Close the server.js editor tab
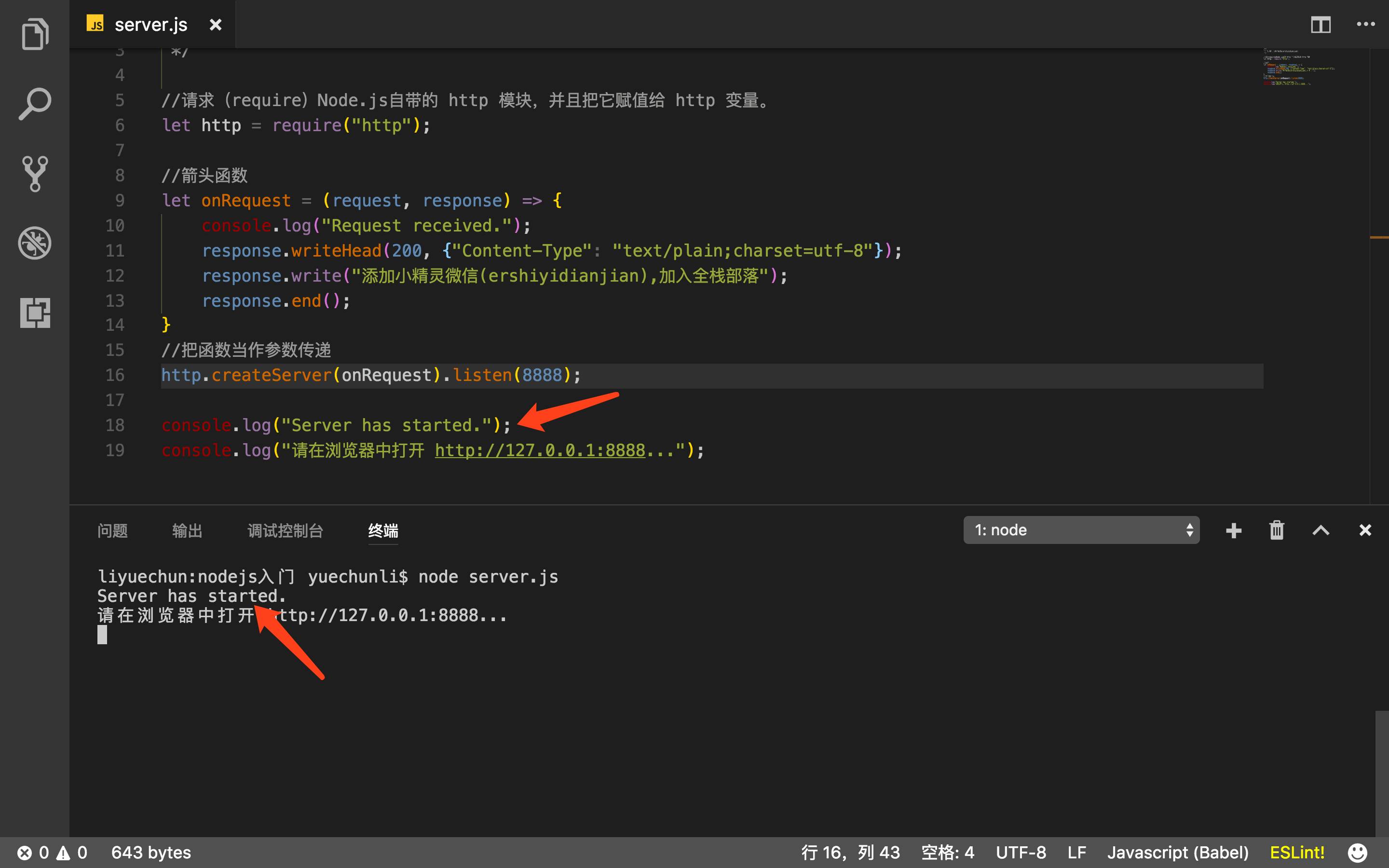Screen dimensions: 1389x868 click(x=215, y=25)
